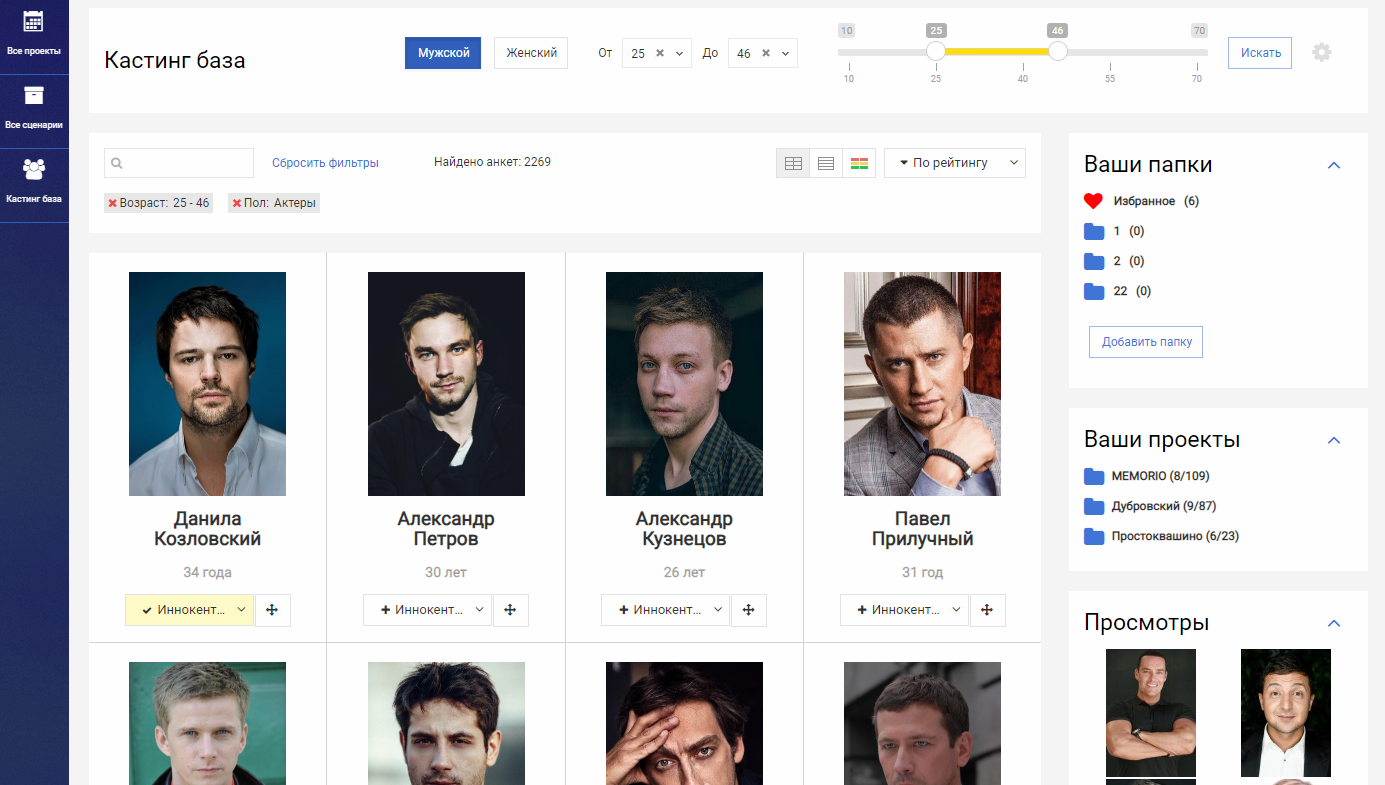The width and height of the screenshot is (1385, 785).
Task: Click the magnifier icon in the search box
Action: click(117, 163)
